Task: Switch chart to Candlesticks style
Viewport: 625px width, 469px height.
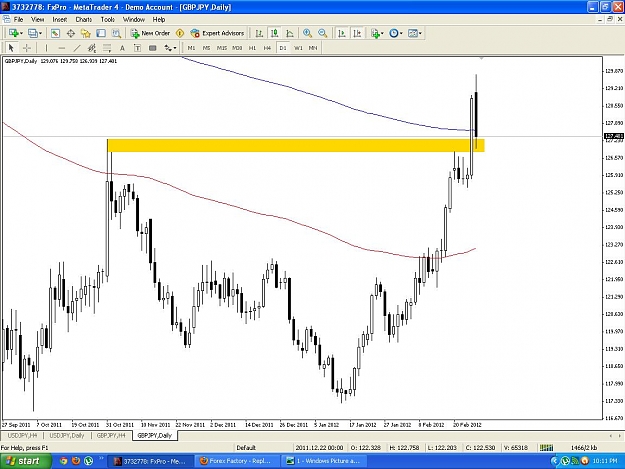Action: pyautogui.click(x=274, y=33)
